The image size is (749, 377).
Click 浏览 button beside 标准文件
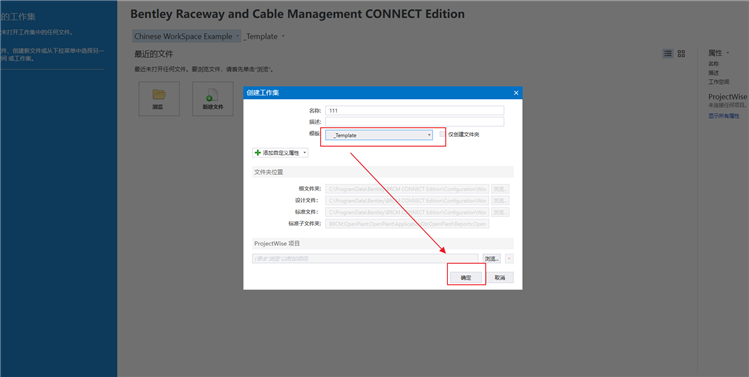point(500,212)
